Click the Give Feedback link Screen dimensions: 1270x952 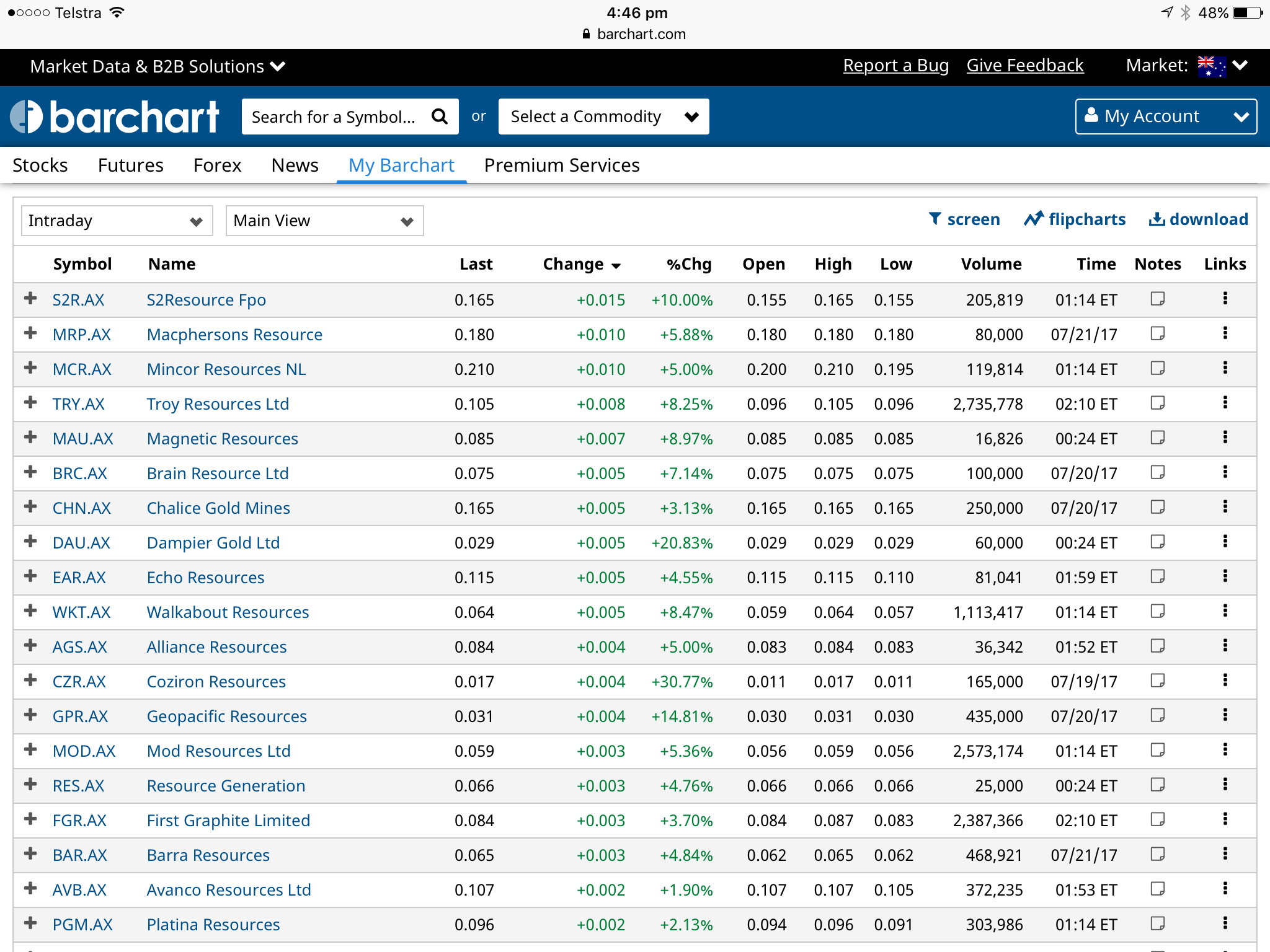point(1025,66)
